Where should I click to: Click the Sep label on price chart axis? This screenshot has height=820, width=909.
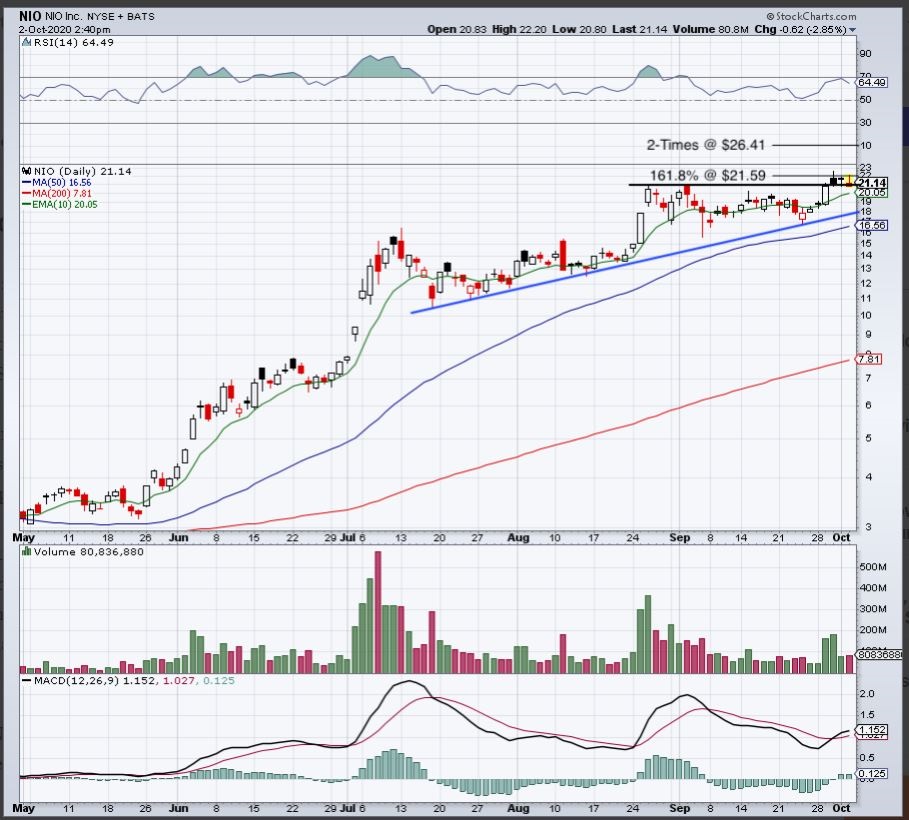click(679, 538)
